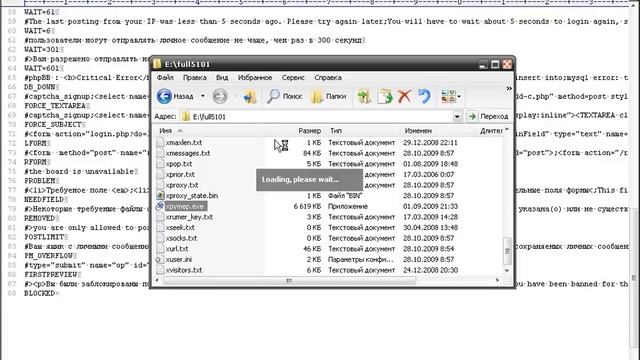Click editor line DB_DOWN
Image resolution: width=640 pixels, height=360 pixels.
pyautogui.click(x=40, y=87)
